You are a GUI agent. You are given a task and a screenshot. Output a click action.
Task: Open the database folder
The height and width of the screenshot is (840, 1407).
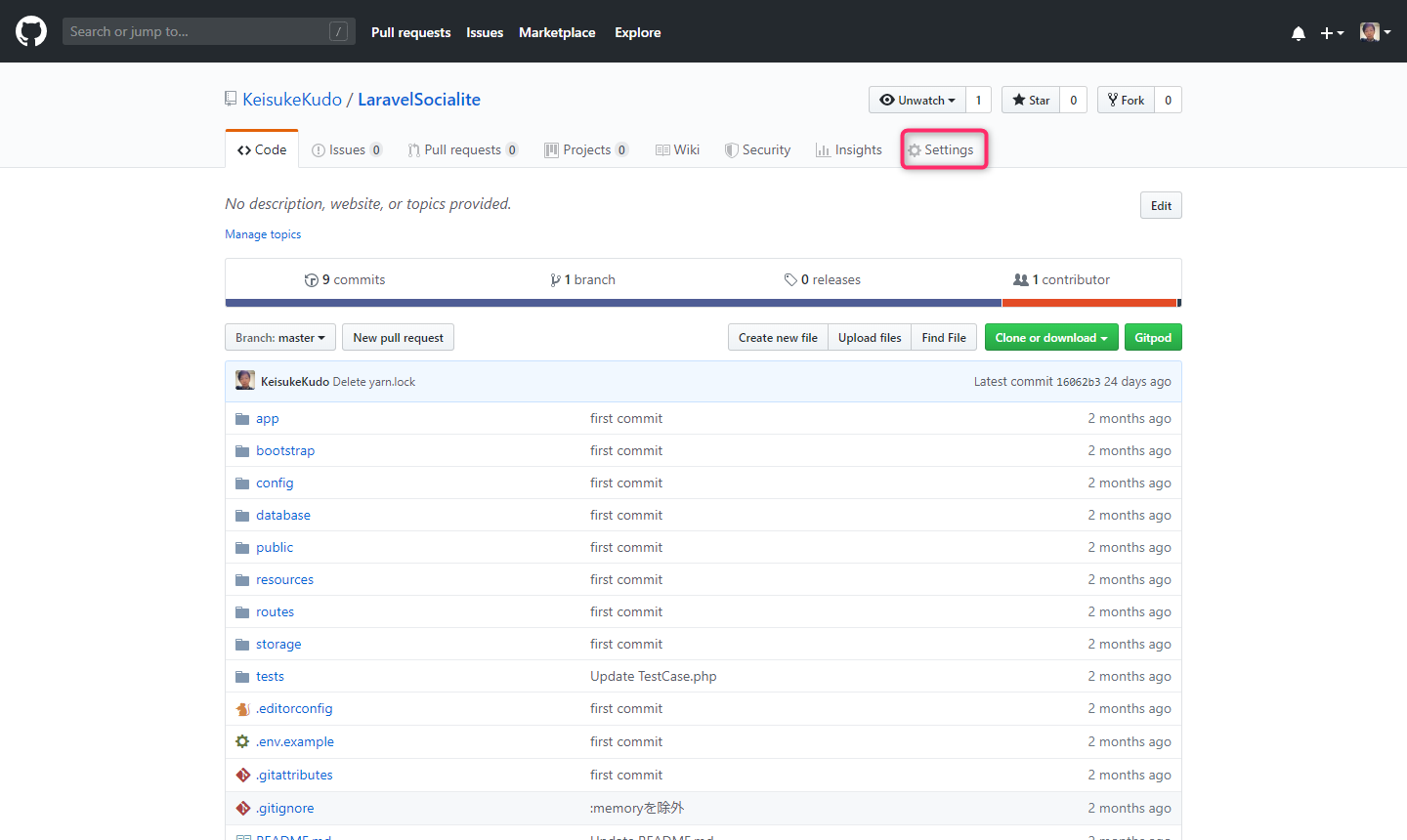point(283,515)
